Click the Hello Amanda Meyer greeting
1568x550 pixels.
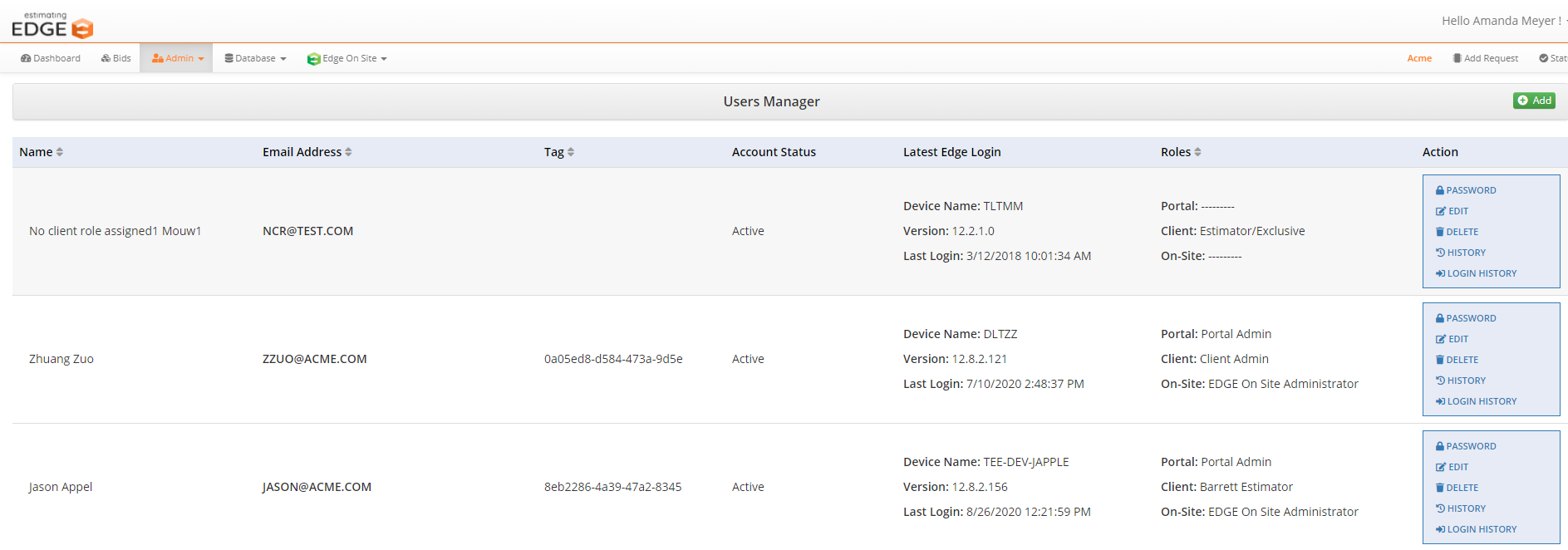pyautogui.click(x=1502, y=21)
